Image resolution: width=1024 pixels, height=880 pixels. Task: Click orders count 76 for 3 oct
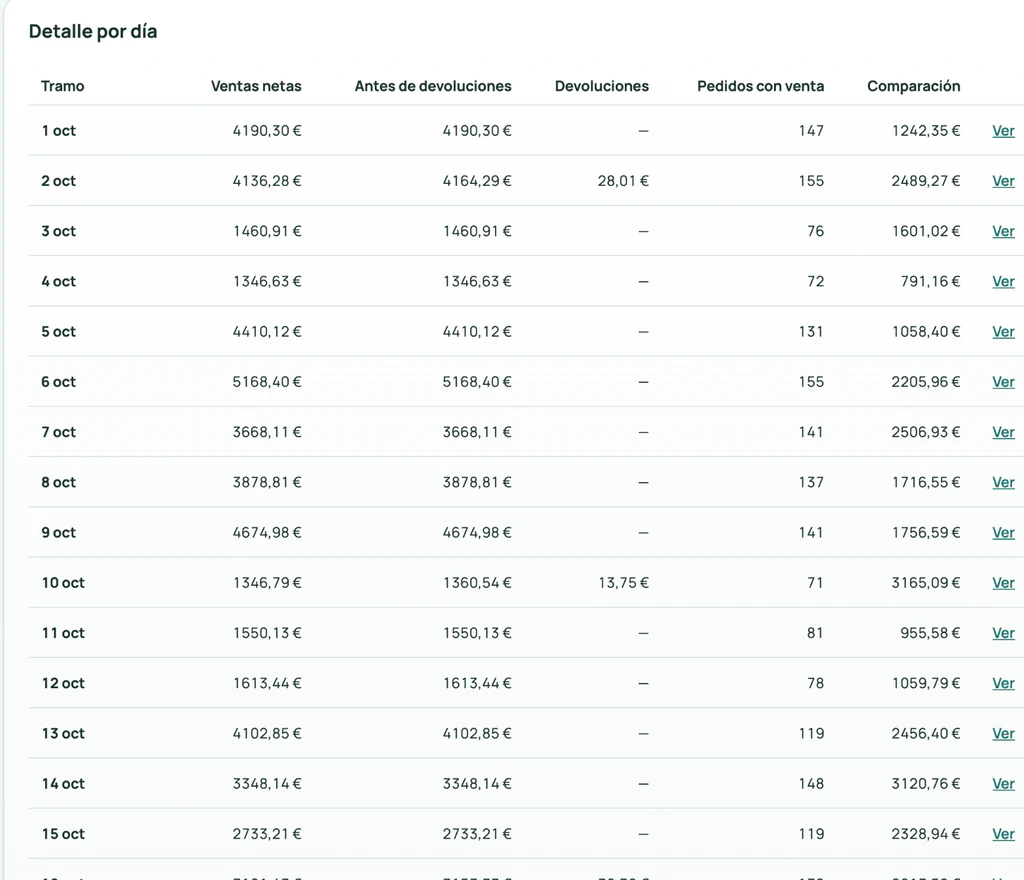[816, 231]
